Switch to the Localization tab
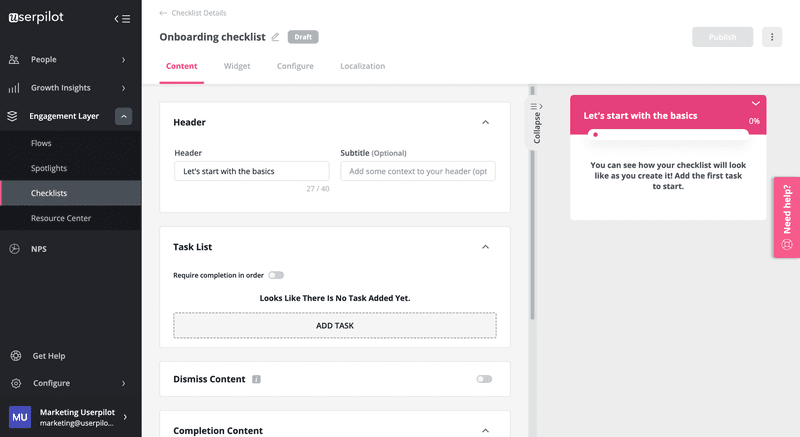Image resolution: width=800 pixels, height=437 pixels. (362, 66)
